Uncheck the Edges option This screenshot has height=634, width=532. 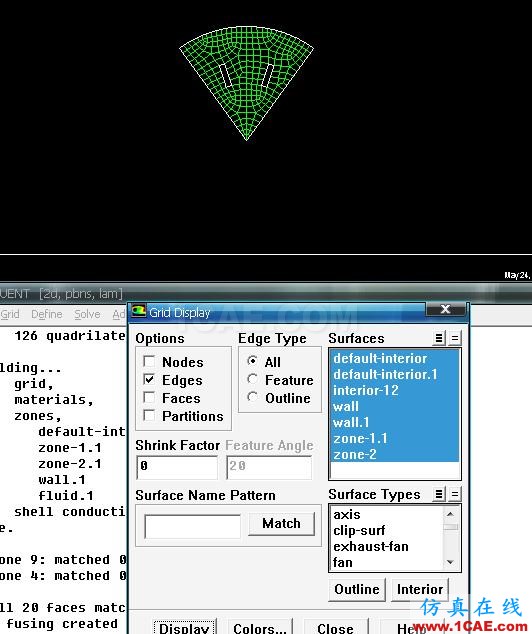[x=149, y=380]
